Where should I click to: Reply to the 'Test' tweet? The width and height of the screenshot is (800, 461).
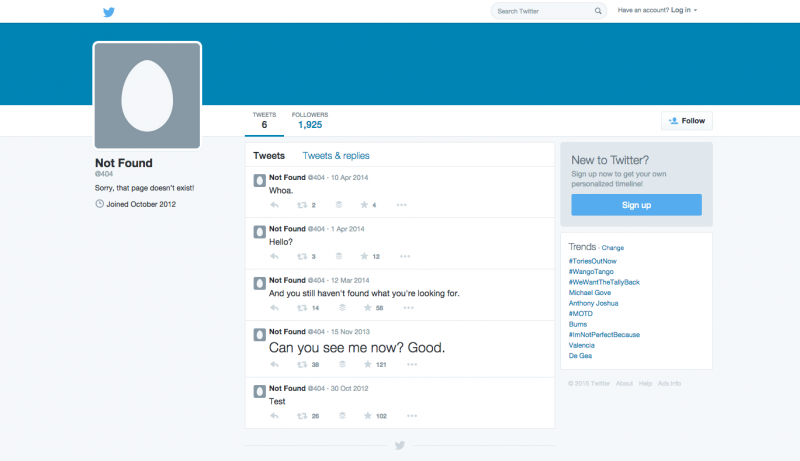(x=274, y=416)
